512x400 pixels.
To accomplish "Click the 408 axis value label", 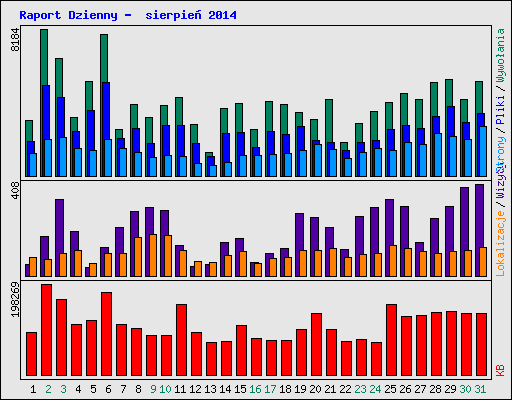I will click(15, 191).
